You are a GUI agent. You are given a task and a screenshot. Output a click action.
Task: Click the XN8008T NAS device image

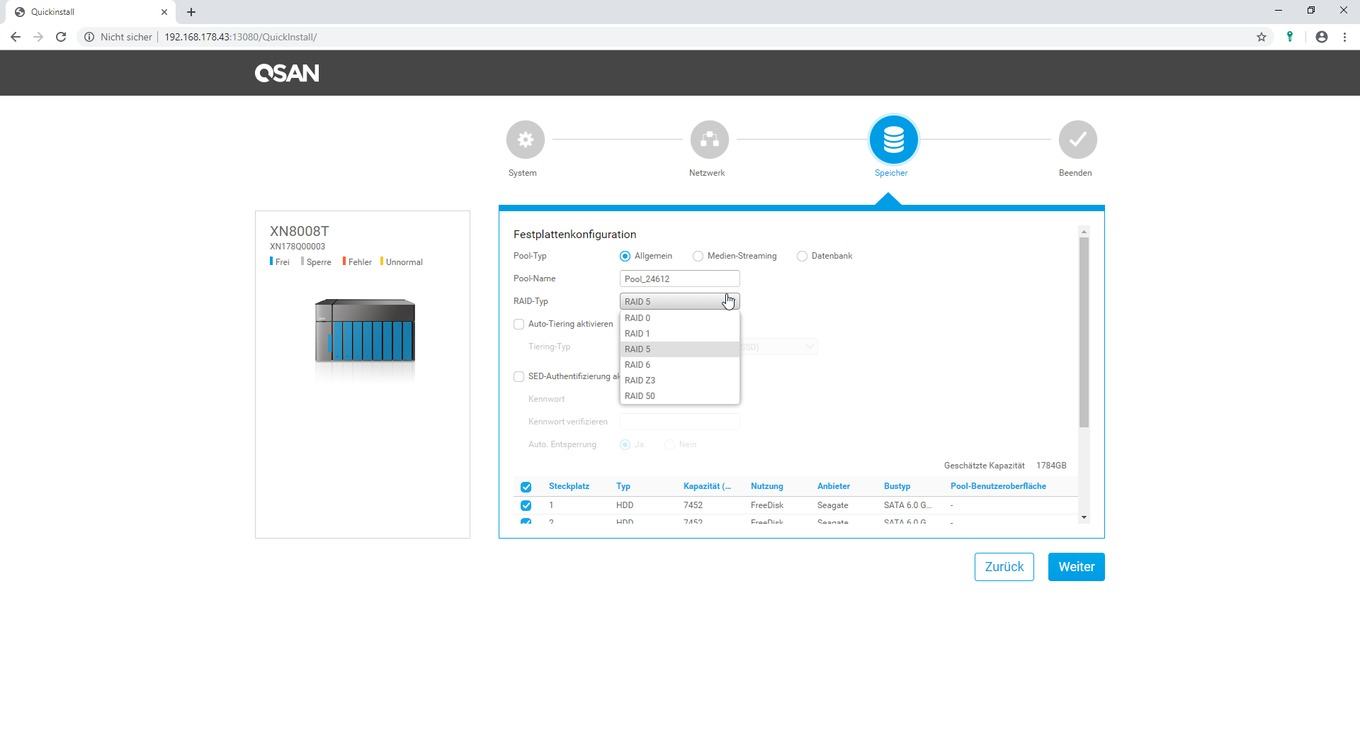tap(365, 330)
